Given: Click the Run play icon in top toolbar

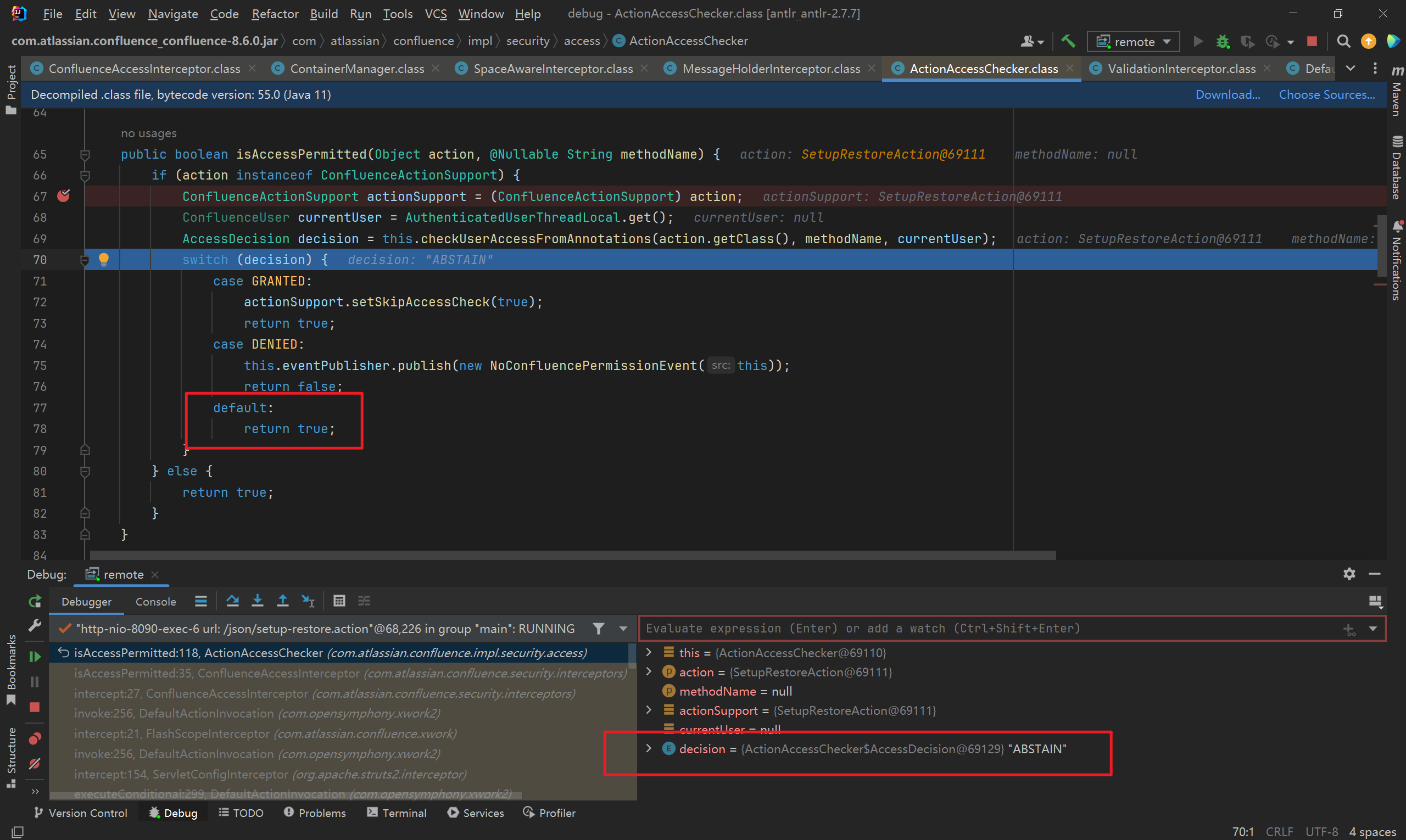Looking at the screenshot, I should 1198,41.
